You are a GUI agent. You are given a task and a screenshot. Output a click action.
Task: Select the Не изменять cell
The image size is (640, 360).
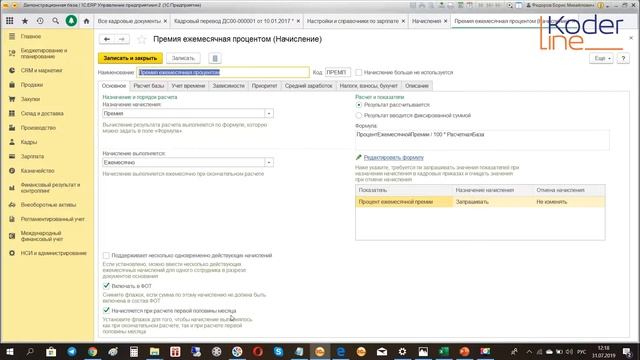[569, 202]
